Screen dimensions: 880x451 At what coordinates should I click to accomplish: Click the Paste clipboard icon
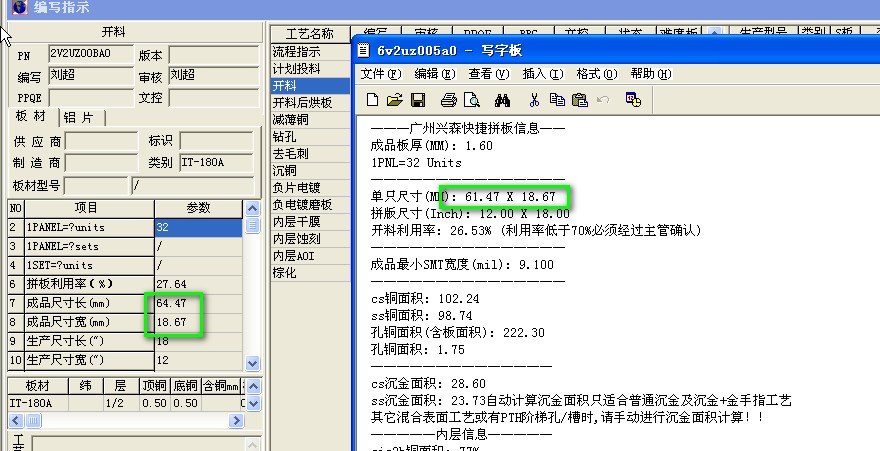(580, 100)
